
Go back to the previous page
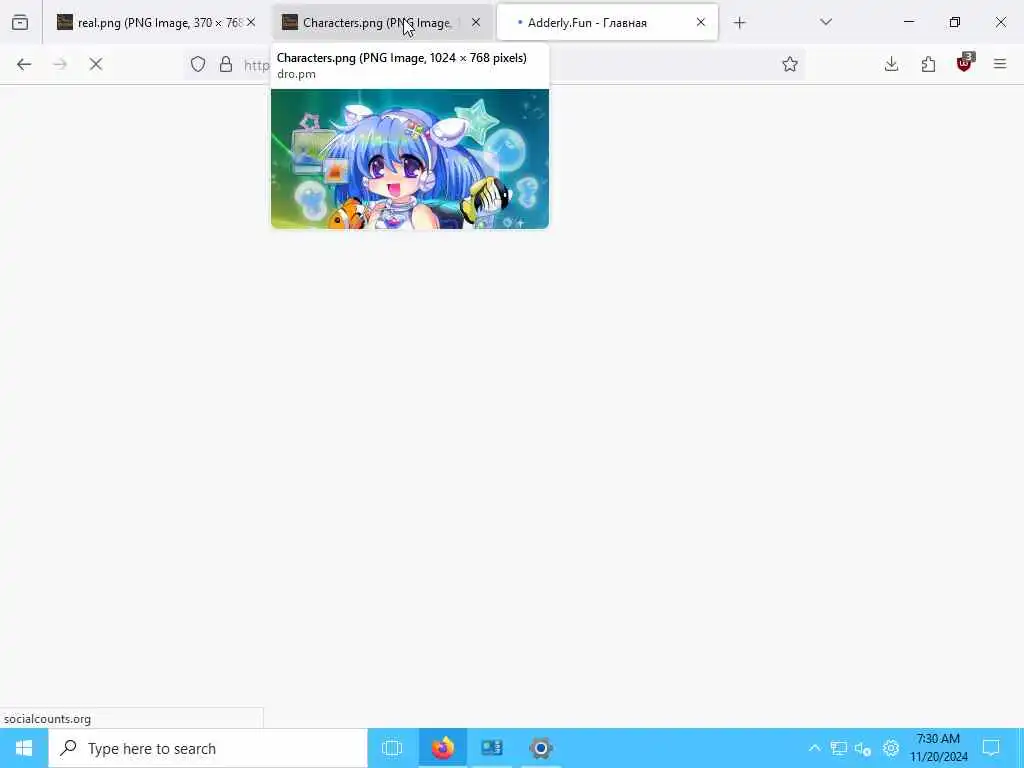24,65
